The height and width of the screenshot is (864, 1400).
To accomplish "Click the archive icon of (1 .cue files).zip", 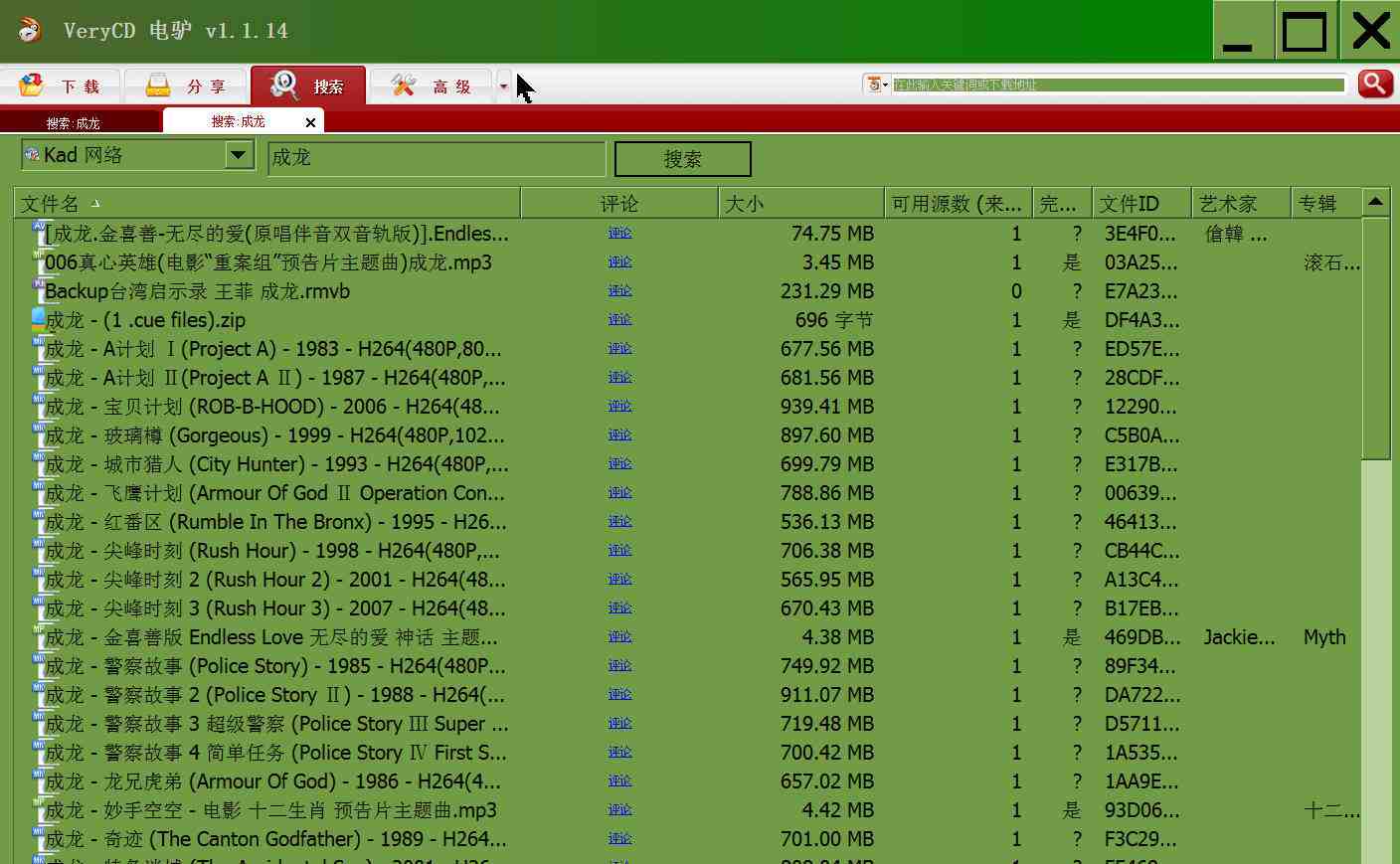I will tap(39, 318).
